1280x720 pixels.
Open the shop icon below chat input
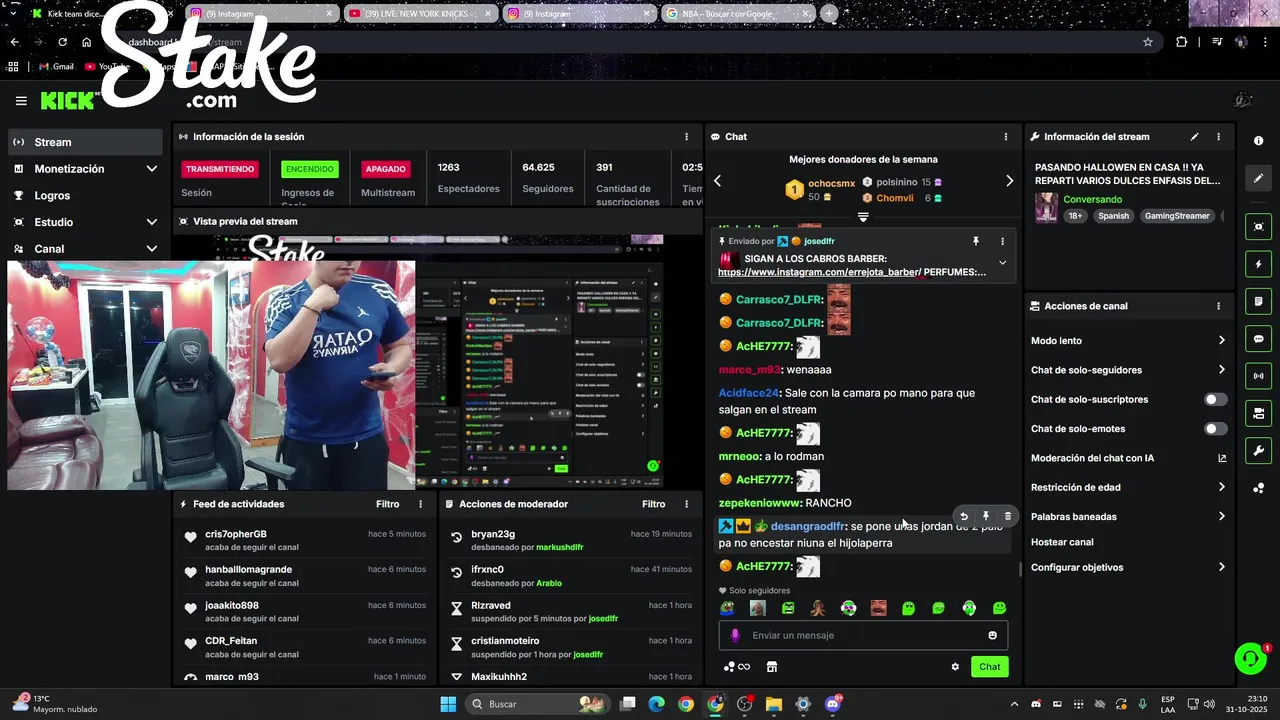[772, 667]
